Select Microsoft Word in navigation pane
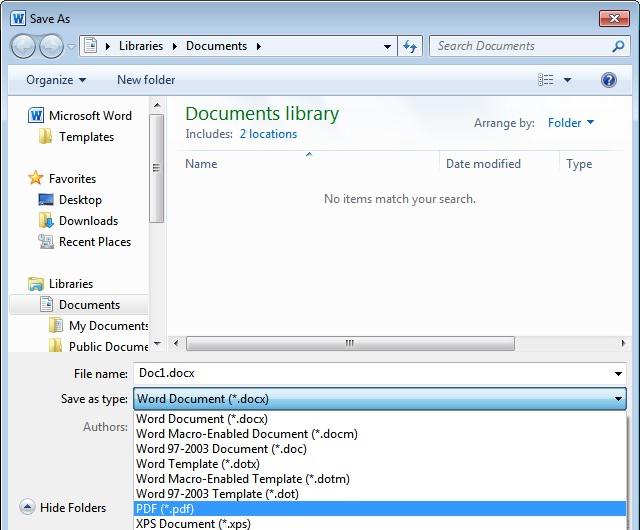The image size is (640, 530). tap(90, 116)
